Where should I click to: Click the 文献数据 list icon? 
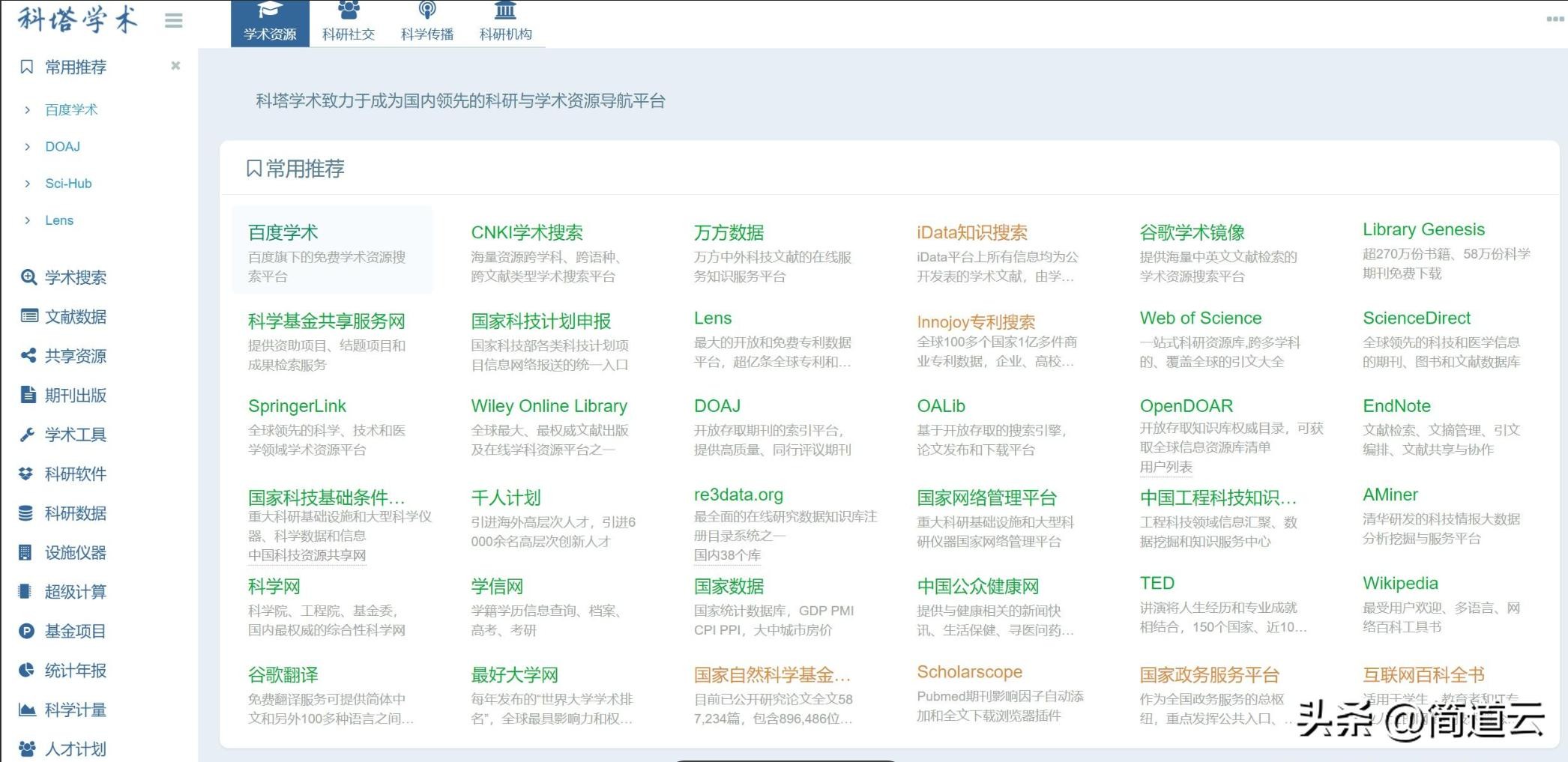coord(28,316)
